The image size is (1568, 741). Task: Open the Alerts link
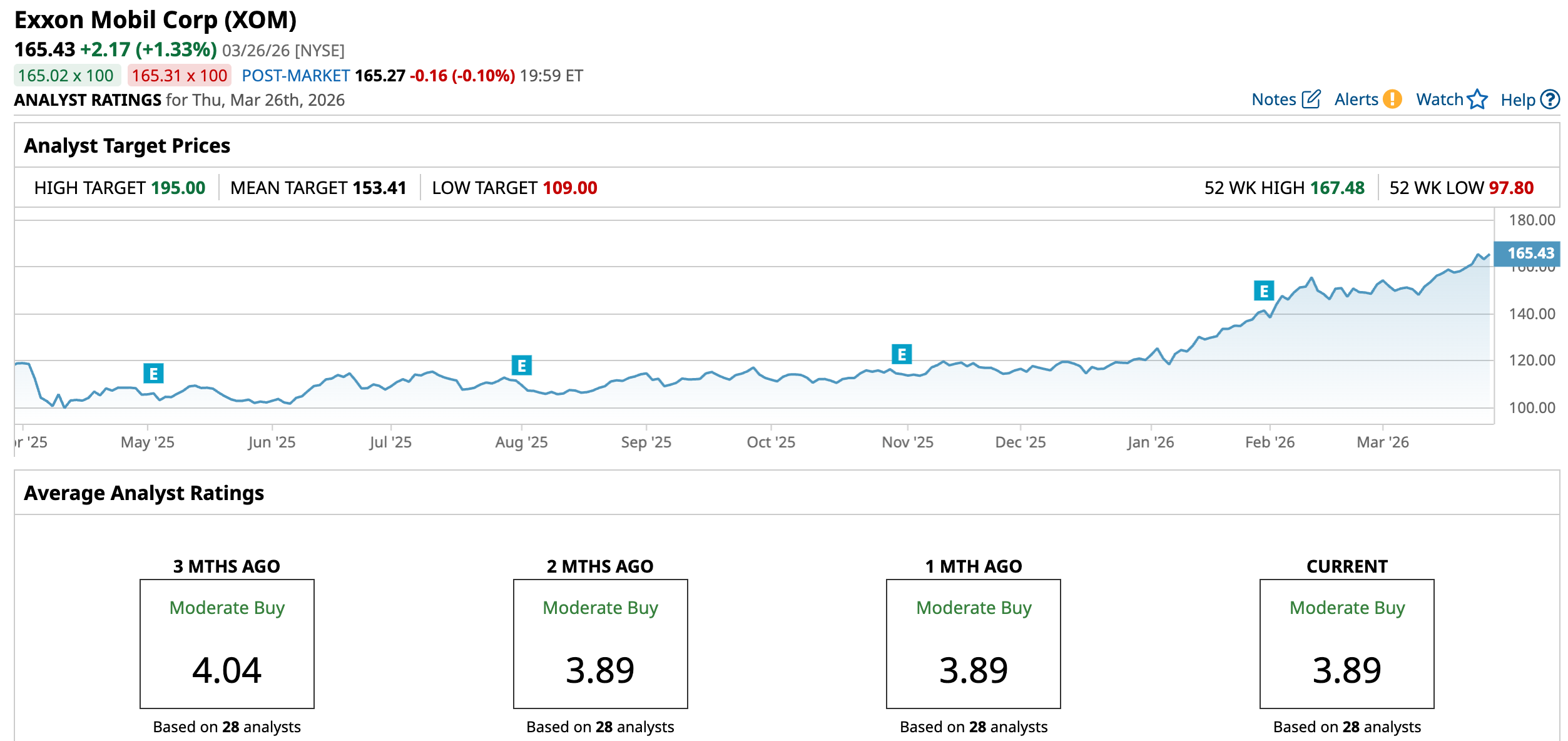click(x=1356, y=100)
